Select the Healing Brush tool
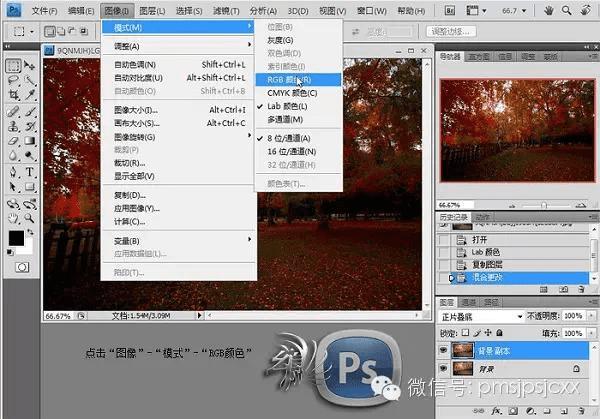Screen dimensions: 600x419 point(13,111)
